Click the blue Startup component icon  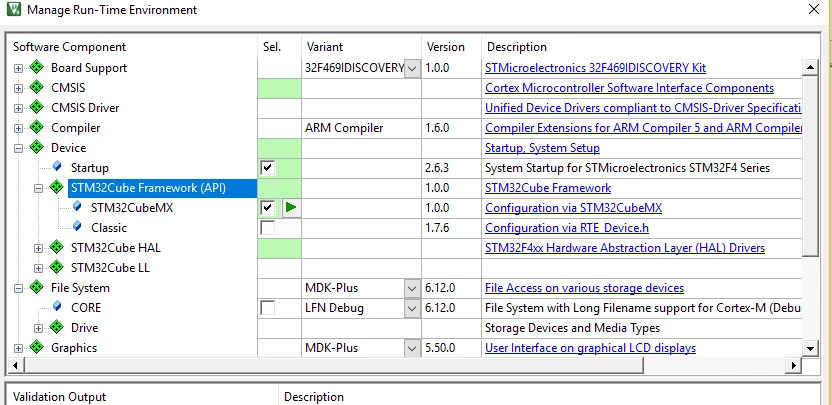coord(57,167)
